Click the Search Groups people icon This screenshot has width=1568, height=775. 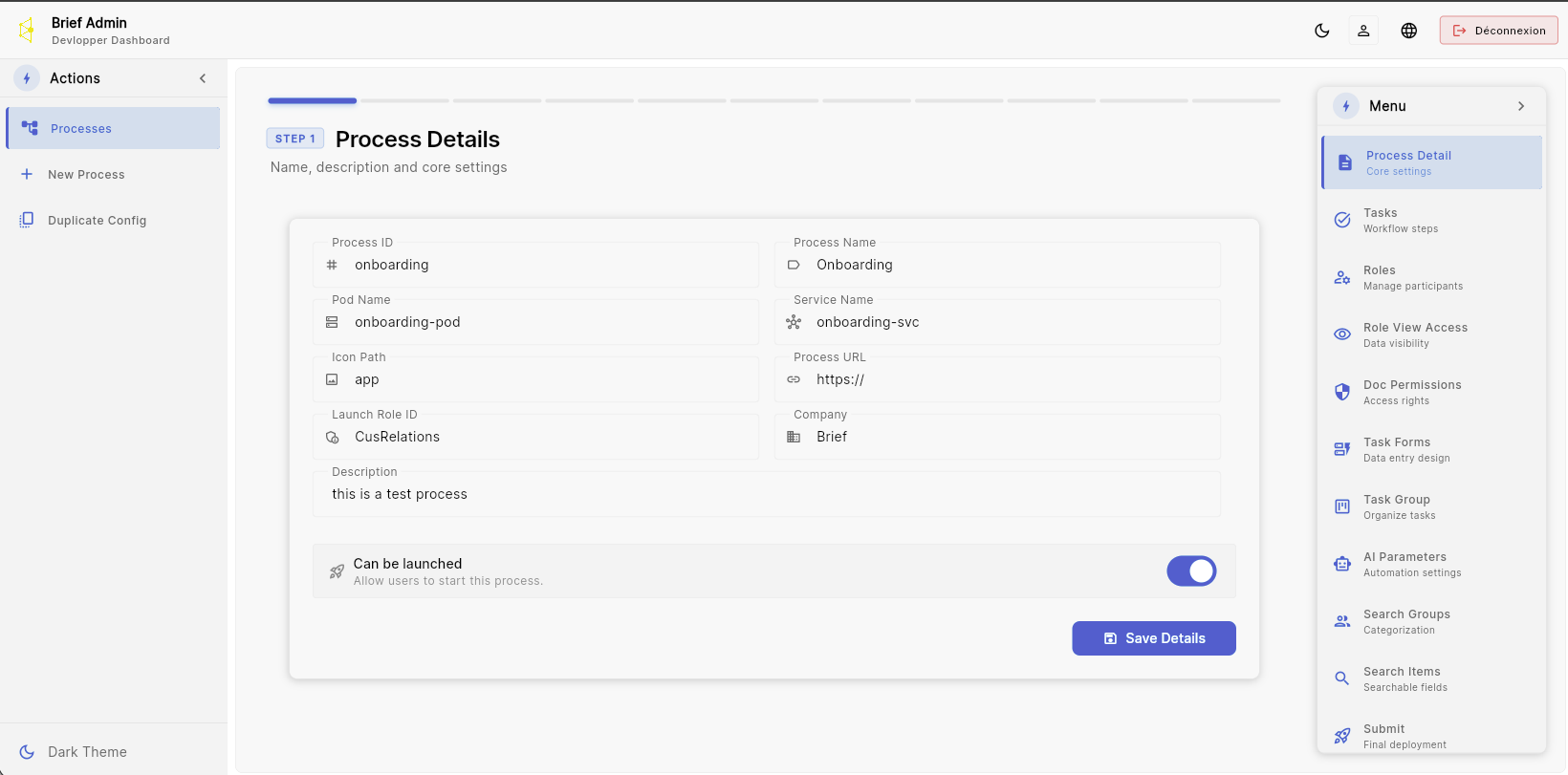tap(1342, 621)
